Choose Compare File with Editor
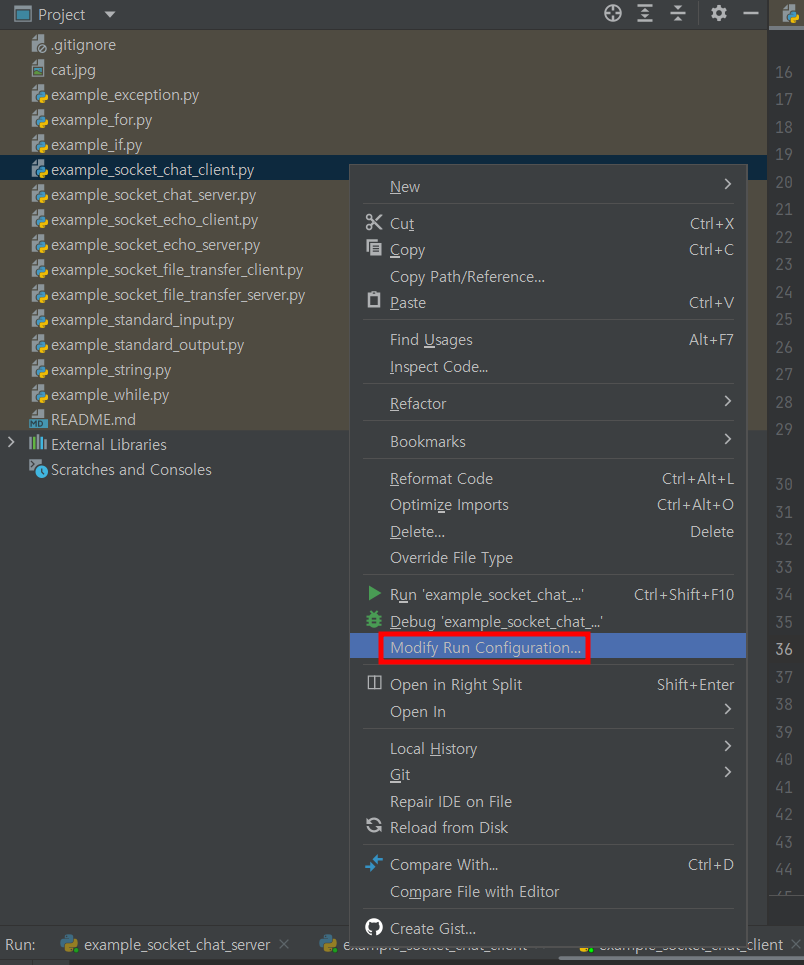This screenshot has width=804, height=965. [x=548, y=892]
